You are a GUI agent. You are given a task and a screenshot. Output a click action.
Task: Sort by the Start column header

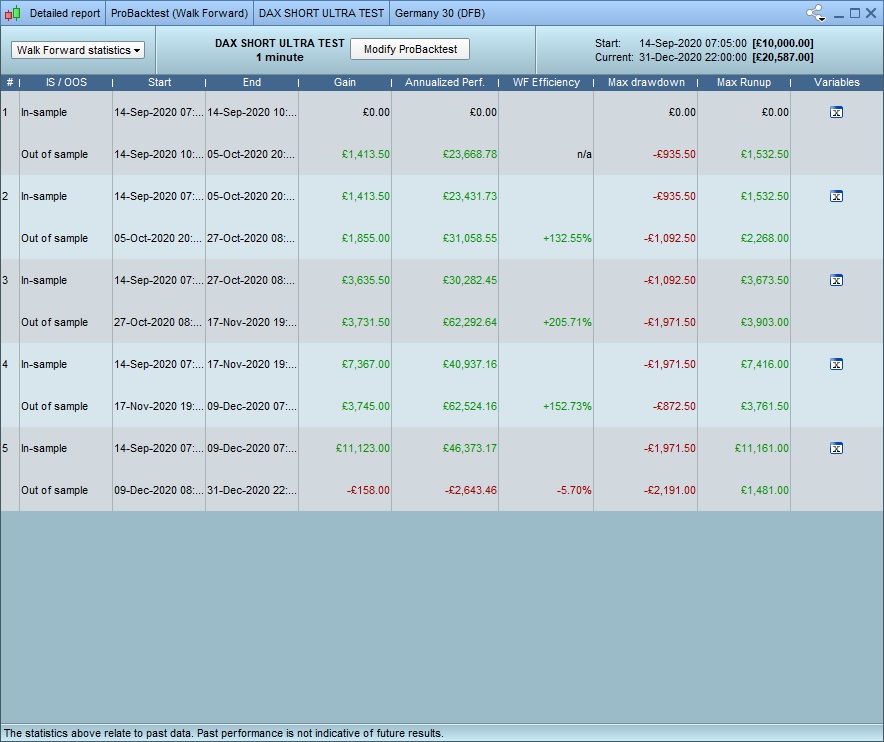pyautogui.click(x=159, y=82)
